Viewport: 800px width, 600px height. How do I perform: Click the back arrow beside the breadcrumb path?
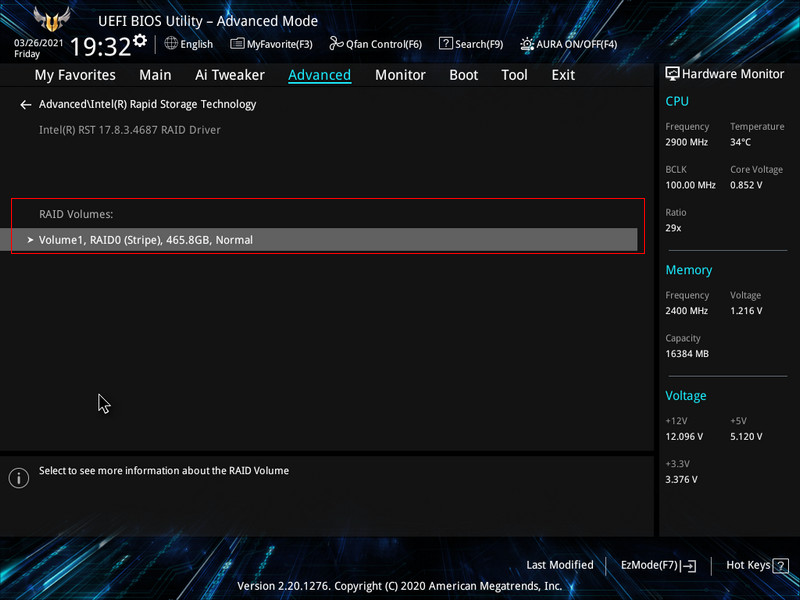pos(26,105)
